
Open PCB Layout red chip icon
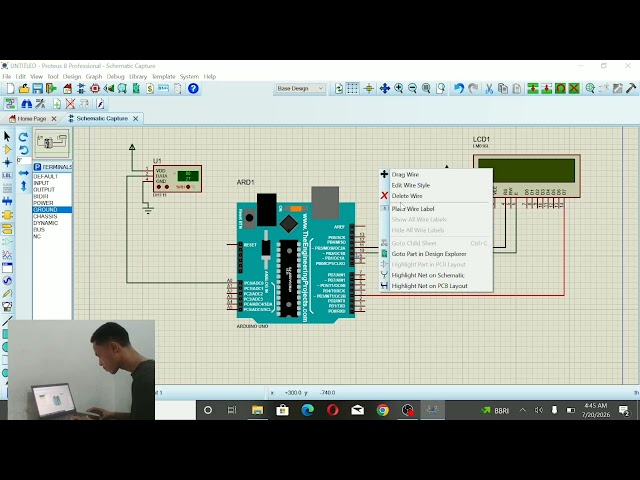click(x=95, y=89)
